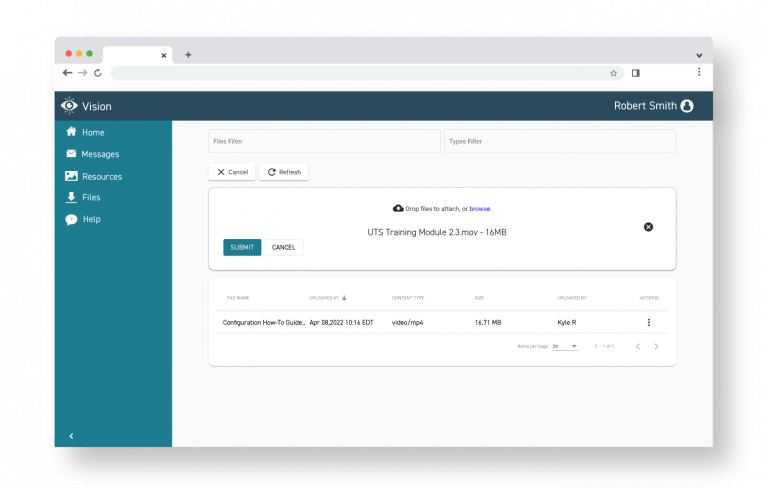Click the Robert Smith user avatar icon
Viewport: 768px width, 488px height.
pyautogui.click(x=687, y=106)
